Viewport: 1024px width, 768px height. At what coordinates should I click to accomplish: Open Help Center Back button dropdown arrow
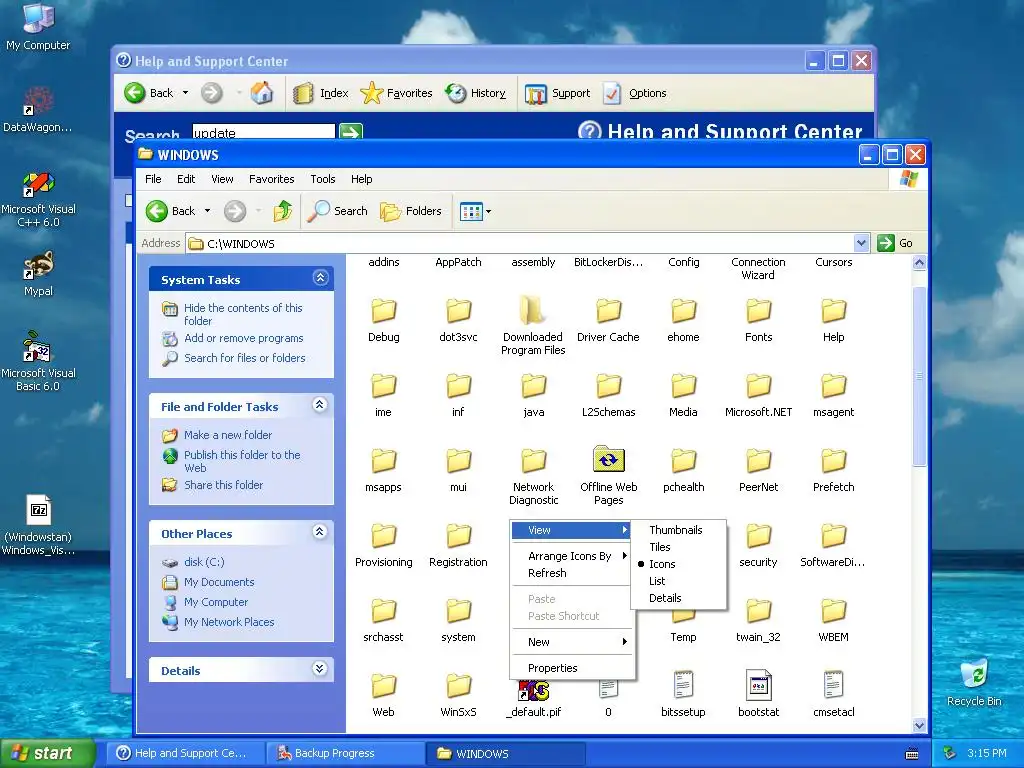tap(185, 93)
